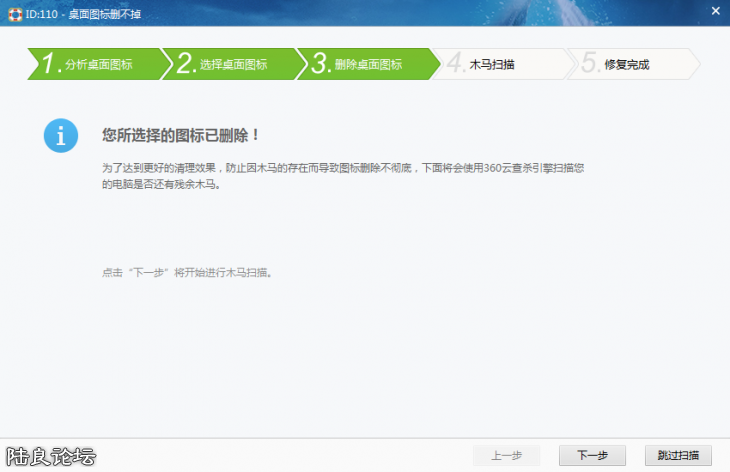Screen dimensions: 730x472
Task: Click the title text ID:110 - 桌面图标删不掉
Action: [x=83, y=14]
